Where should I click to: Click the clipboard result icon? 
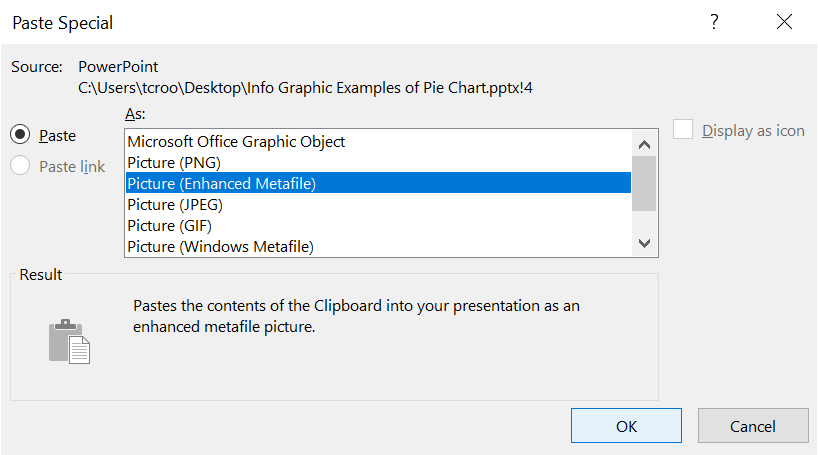(x=69, y=341)
